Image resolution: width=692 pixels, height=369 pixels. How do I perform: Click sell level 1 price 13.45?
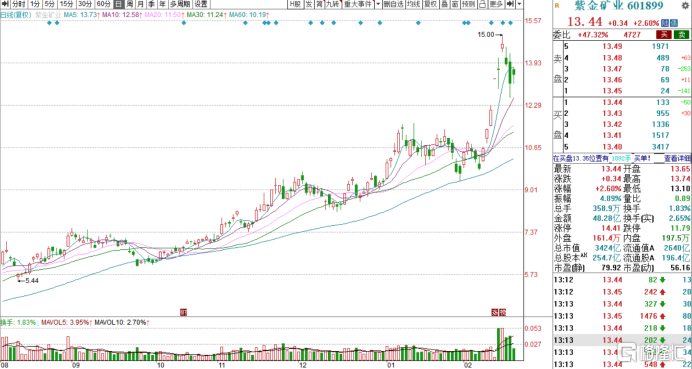pos(613,91)
